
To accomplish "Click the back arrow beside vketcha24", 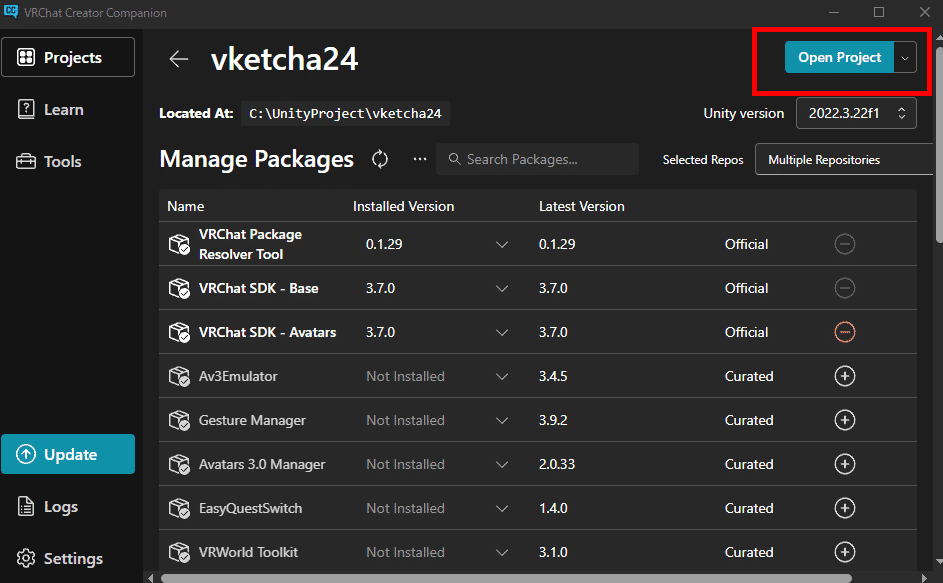I will [178, 59].
